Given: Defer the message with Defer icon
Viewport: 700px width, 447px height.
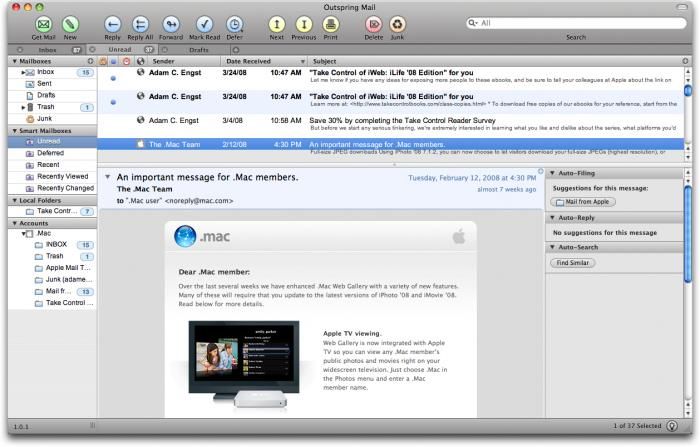Looking at the screenshot, I should 234,24.
